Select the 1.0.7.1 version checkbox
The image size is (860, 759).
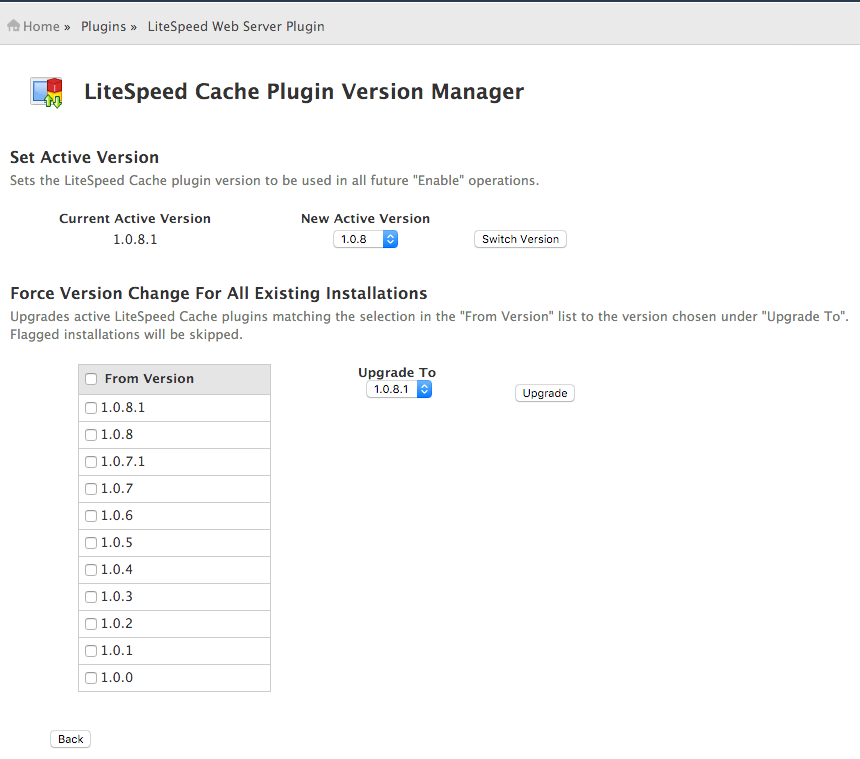pyautogui.click(x=91, y=462)
